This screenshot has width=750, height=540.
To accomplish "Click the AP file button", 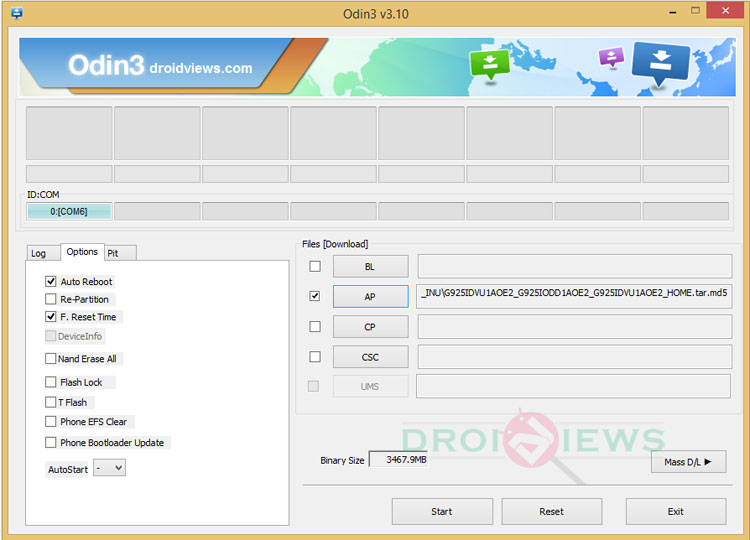I will [x=371, y=297].
